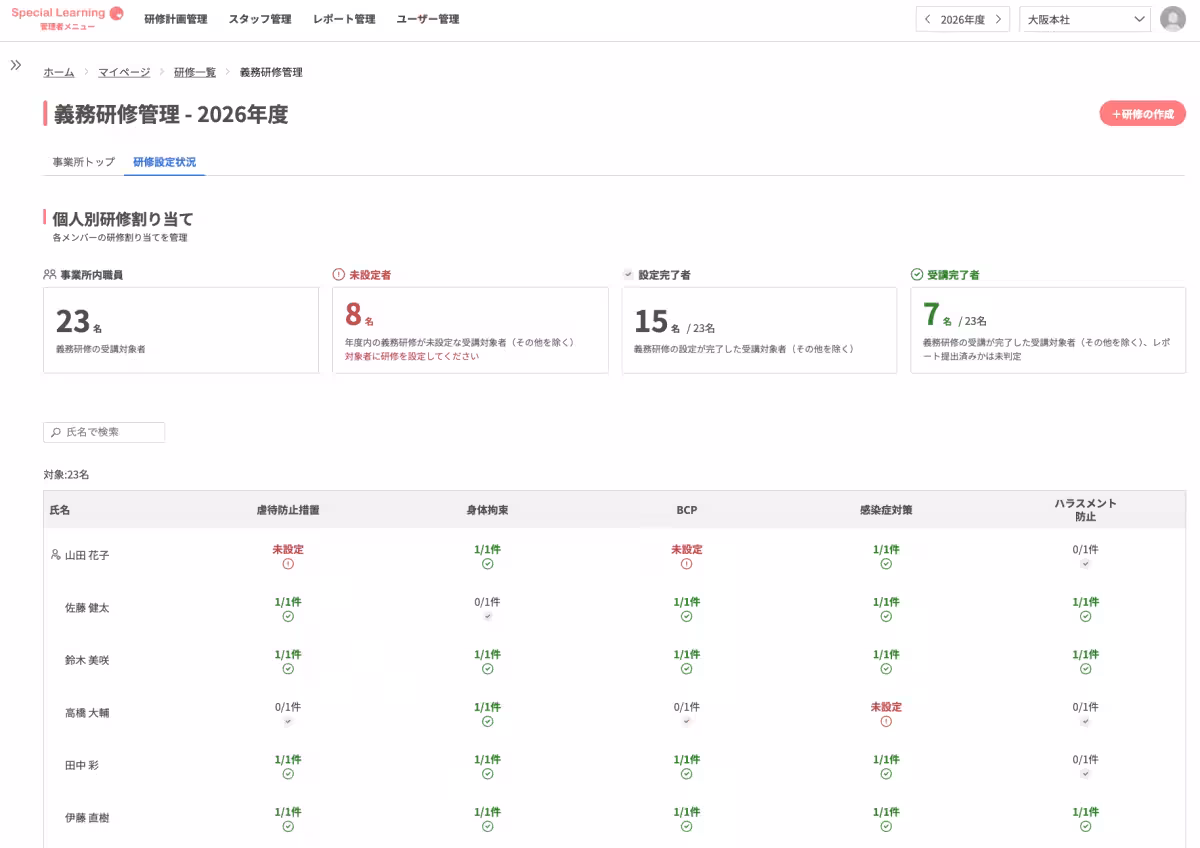Click 田中 彩 身体拘束 check icon
1200x848 pixels.
[x=487, y=774]
